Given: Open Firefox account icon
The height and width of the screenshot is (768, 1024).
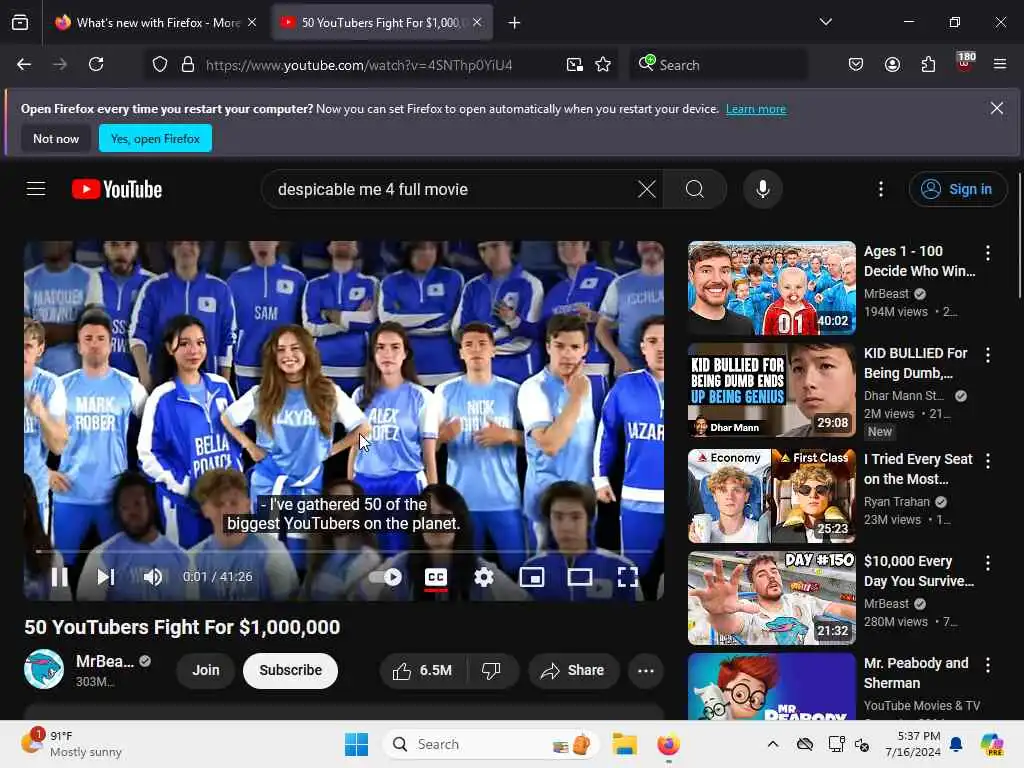Looking at the screenshot, I should (892, 64).
